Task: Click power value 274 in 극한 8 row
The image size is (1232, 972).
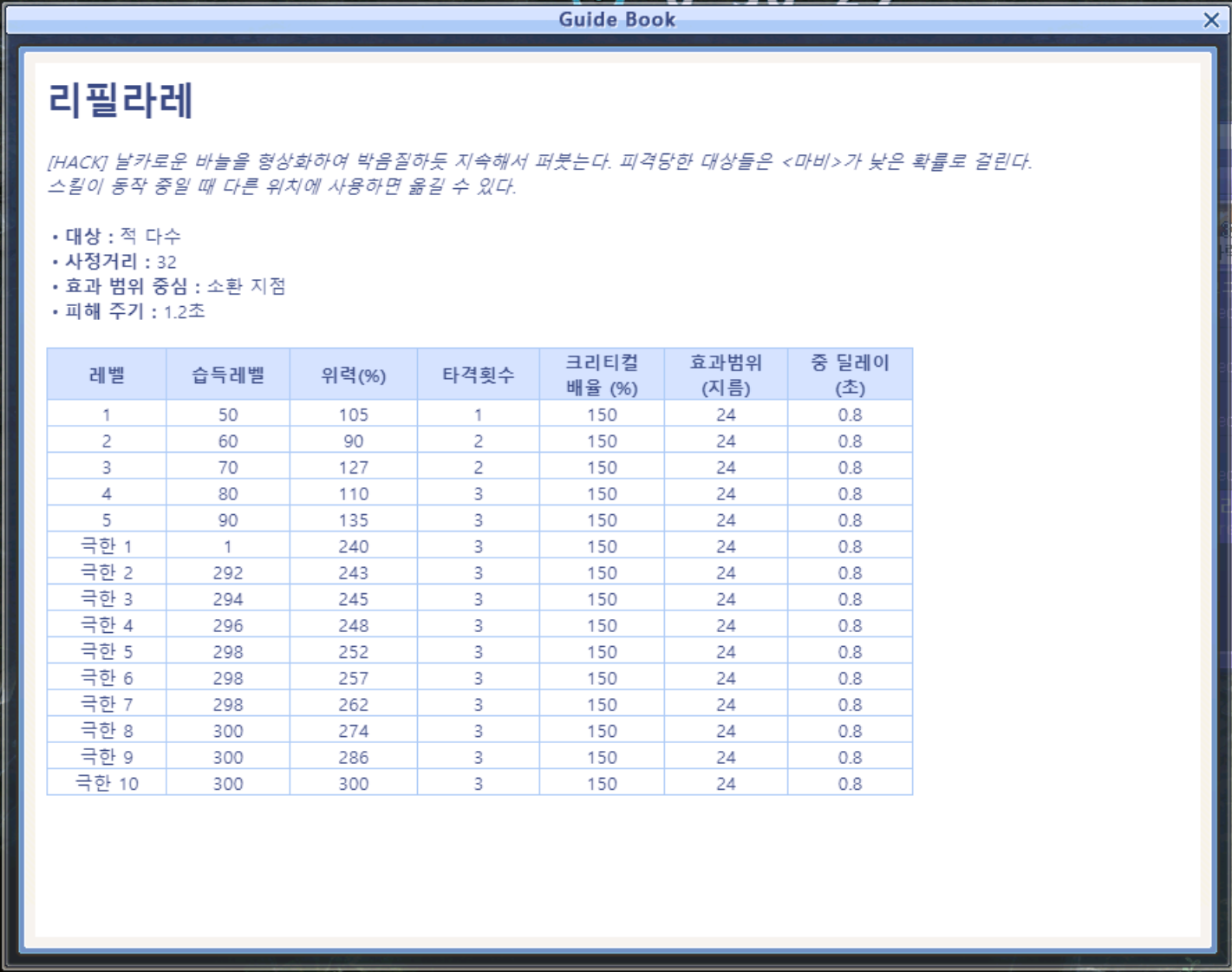Action: coord(354,732)
